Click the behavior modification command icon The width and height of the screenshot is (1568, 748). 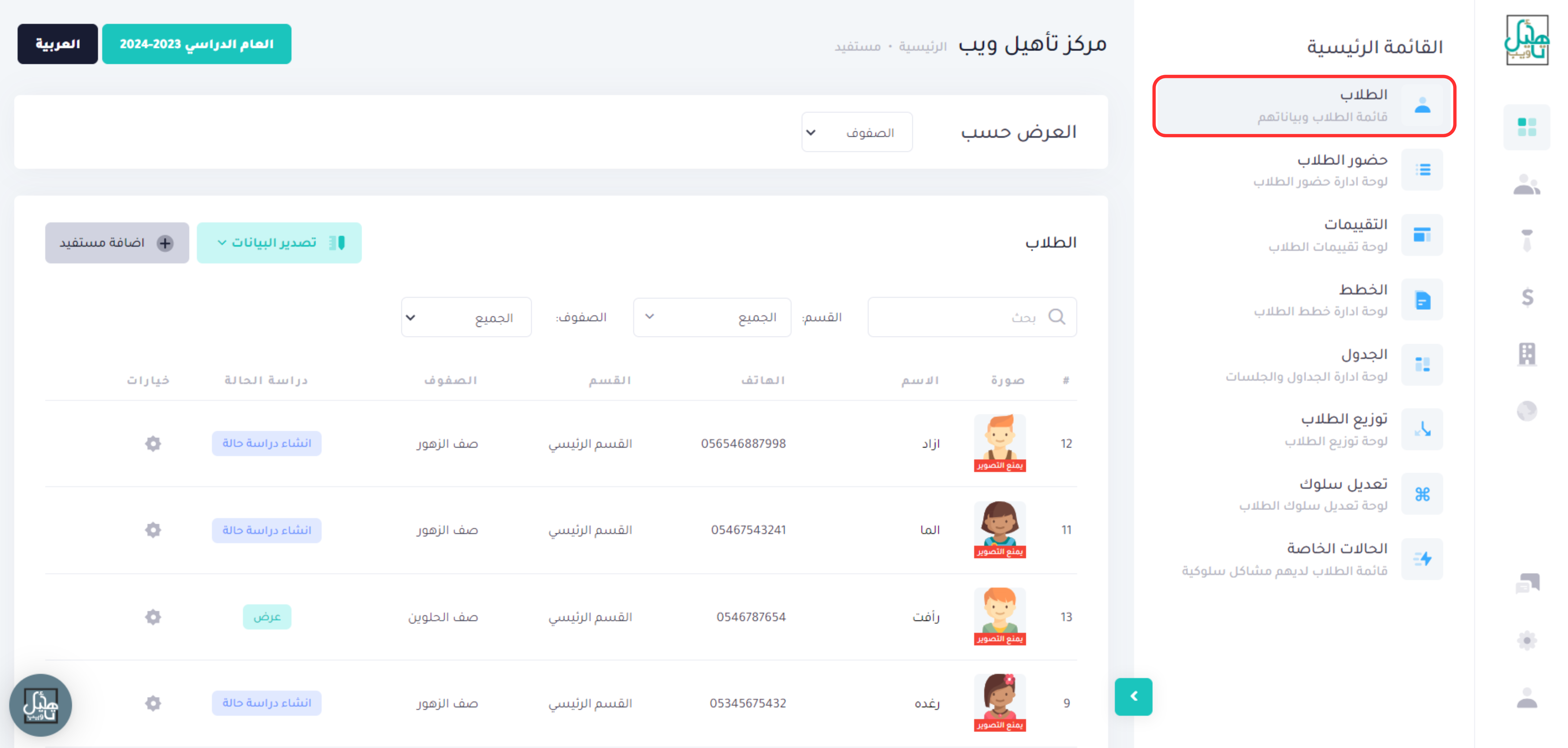click(x=1422, y=494)
